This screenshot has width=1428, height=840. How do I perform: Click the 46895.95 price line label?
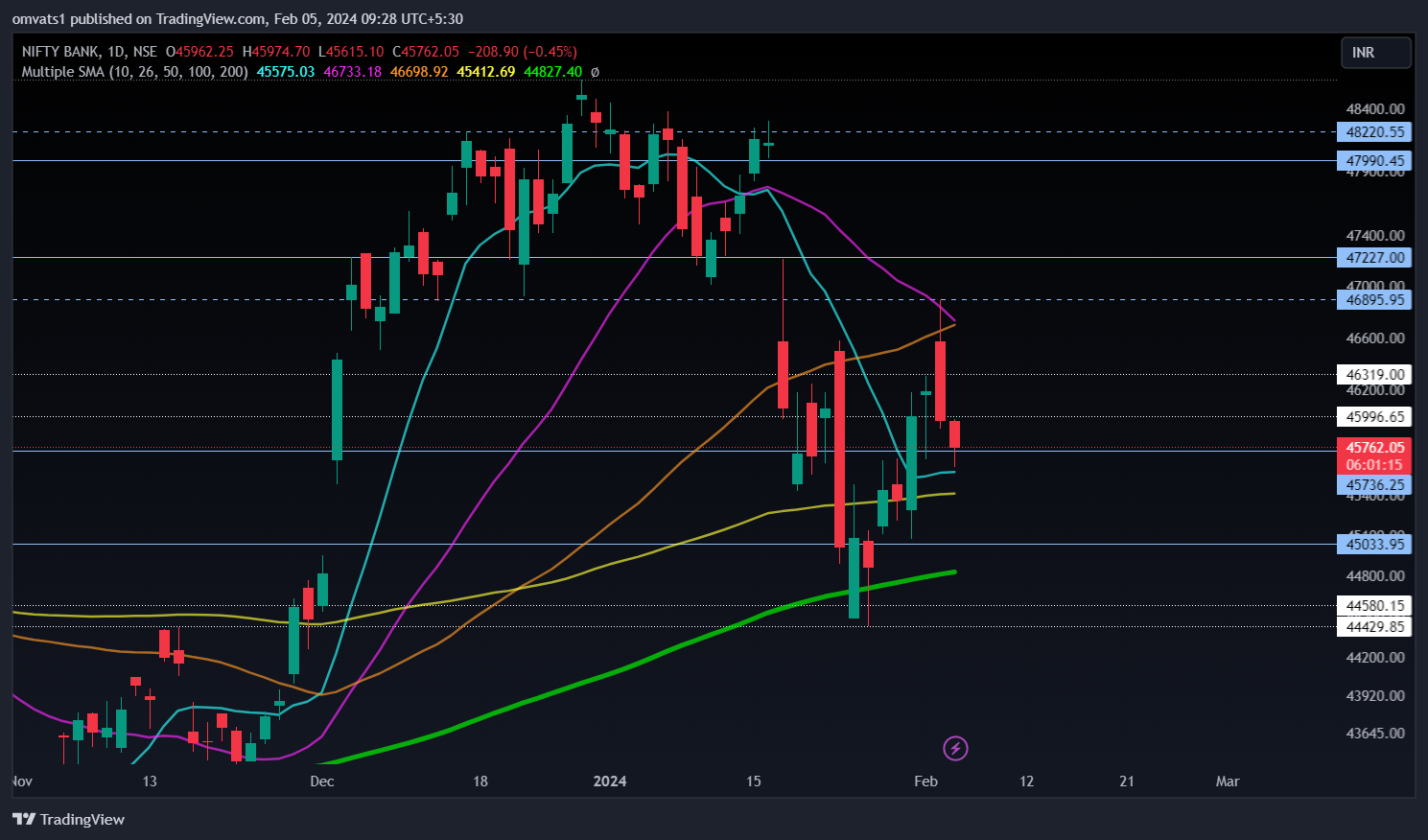1374,300
